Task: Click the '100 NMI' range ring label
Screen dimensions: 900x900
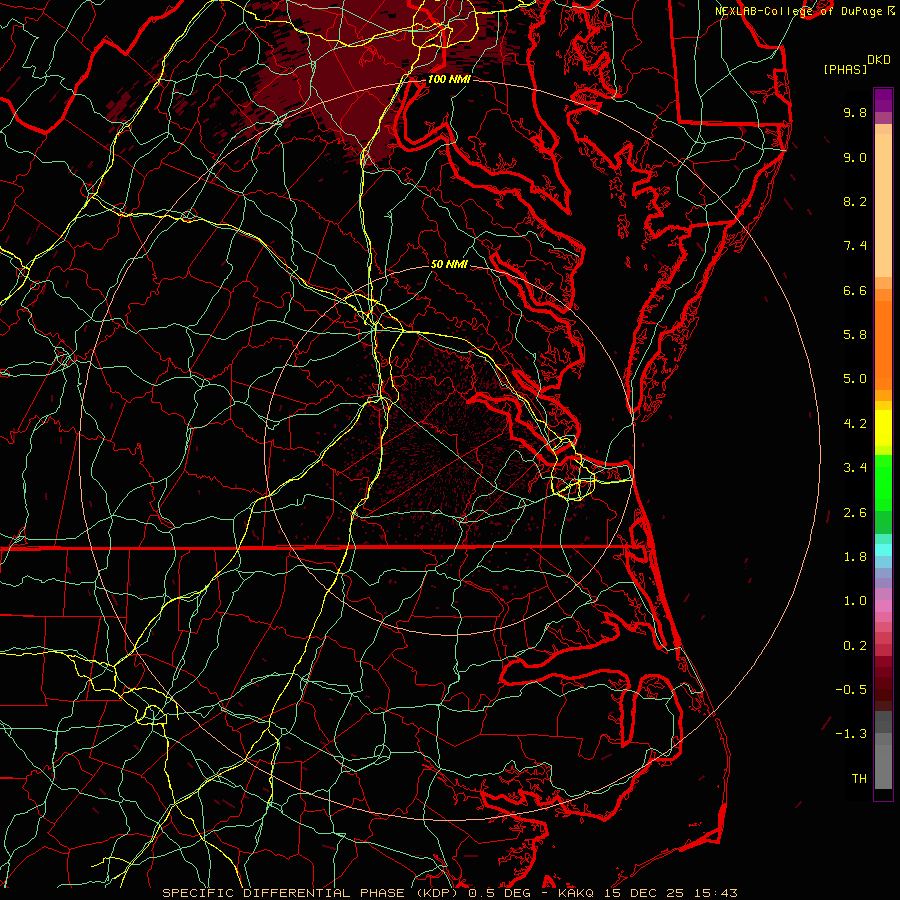Action: pyautogui.click(x=449, y=79)
